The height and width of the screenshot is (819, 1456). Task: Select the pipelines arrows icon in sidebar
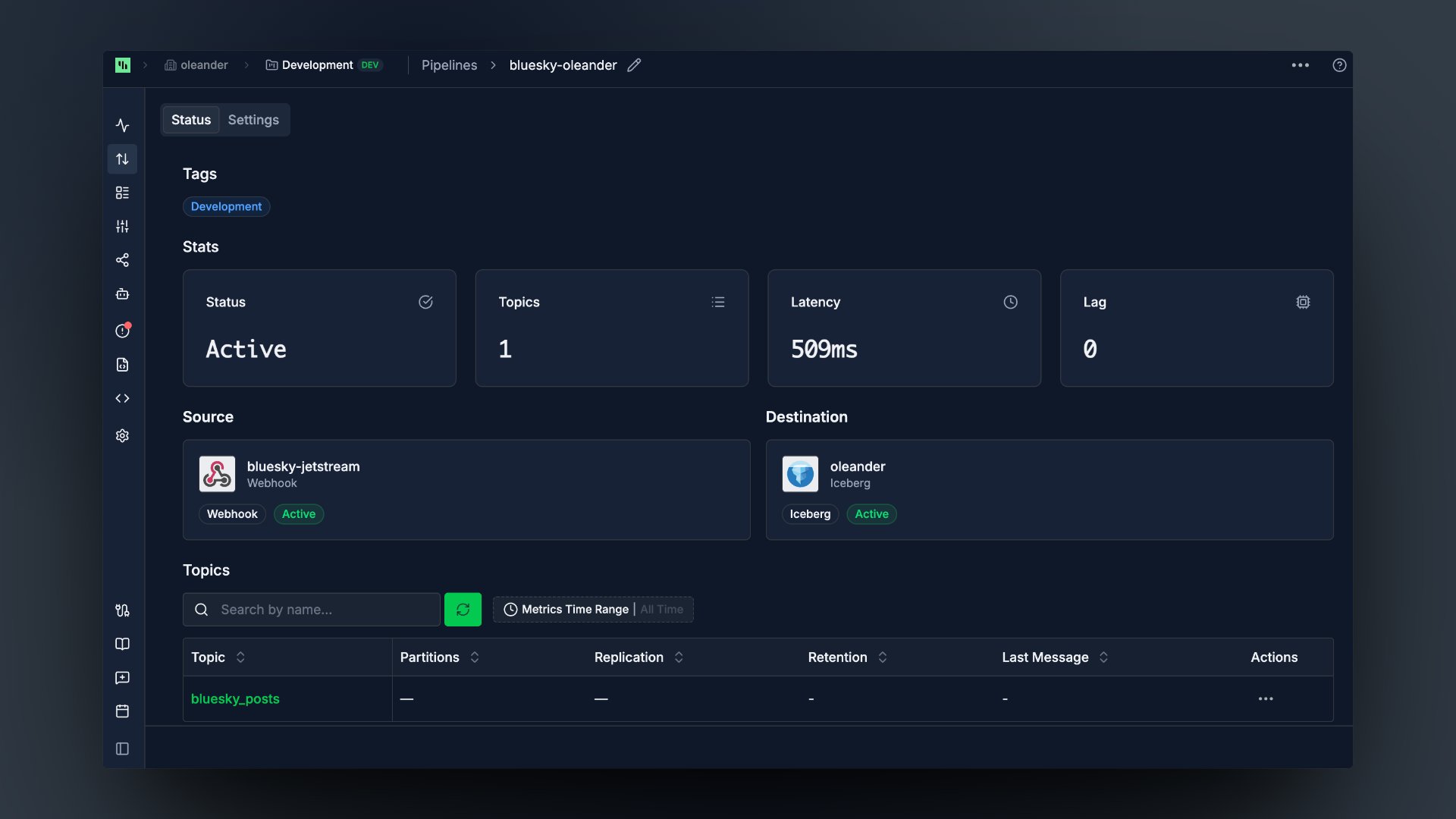(122, 159)
